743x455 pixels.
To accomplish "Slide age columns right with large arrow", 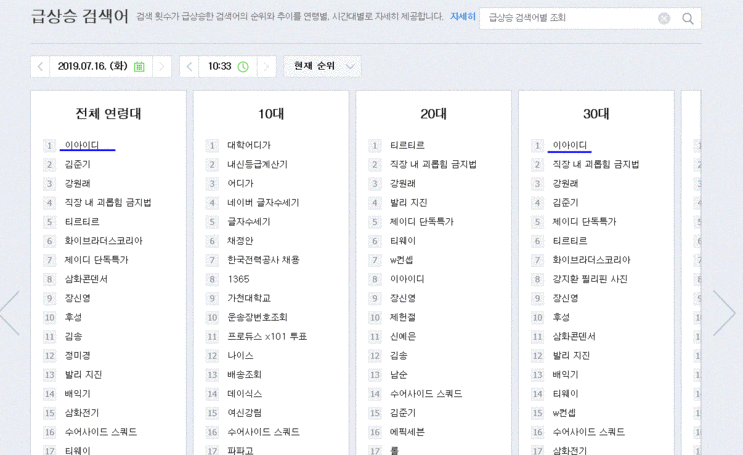I will coord(724,313).
